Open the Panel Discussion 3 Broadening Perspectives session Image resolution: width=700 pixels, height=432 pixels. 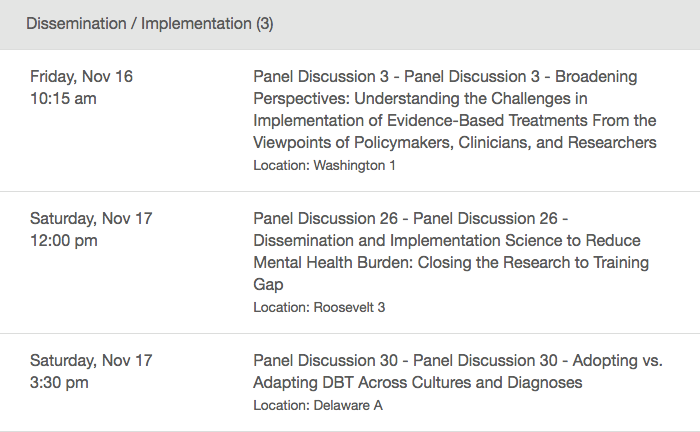tap(454, 109)
